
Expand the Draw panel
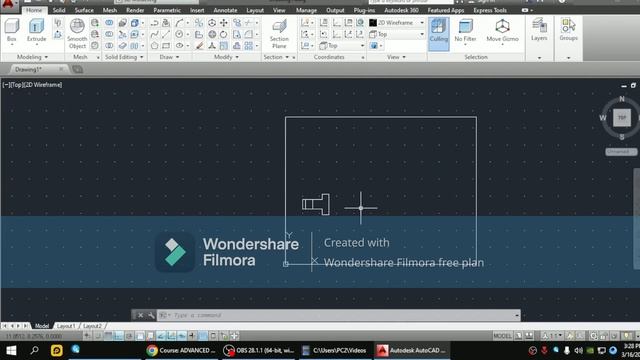point(169,57)
